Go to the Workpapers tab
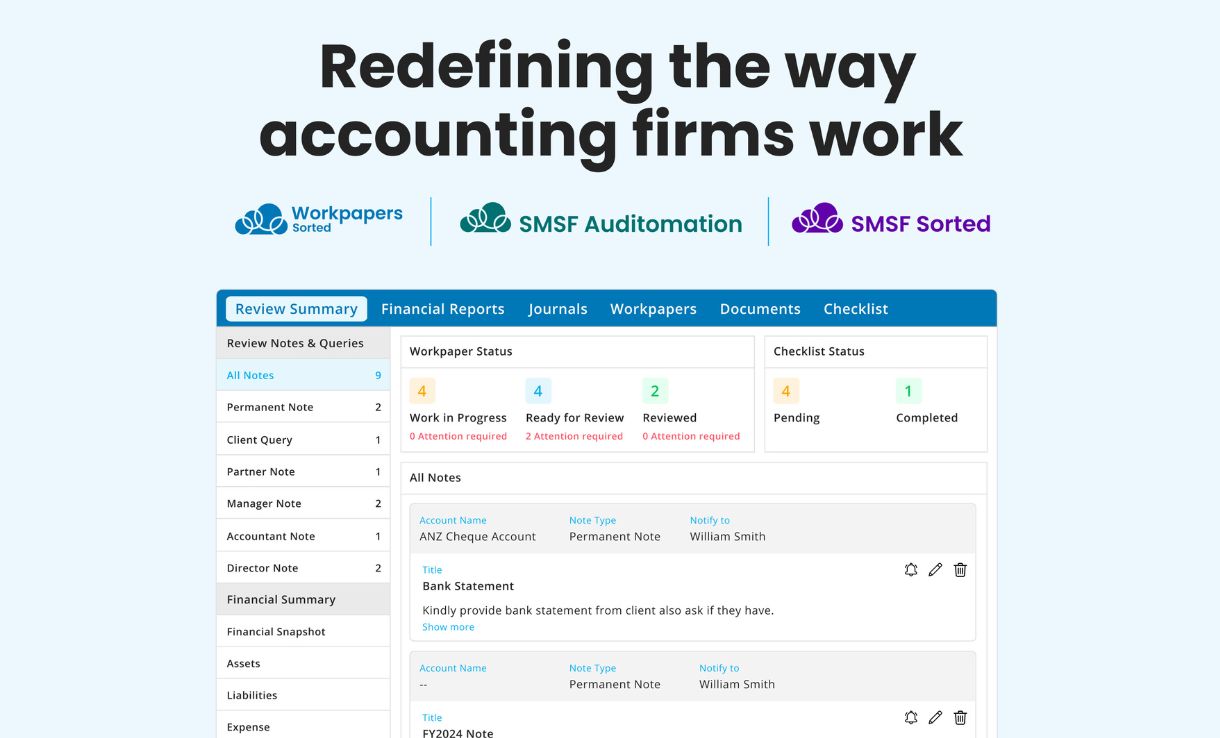Viewport: 1220px width, 738px height. (653, 309)
